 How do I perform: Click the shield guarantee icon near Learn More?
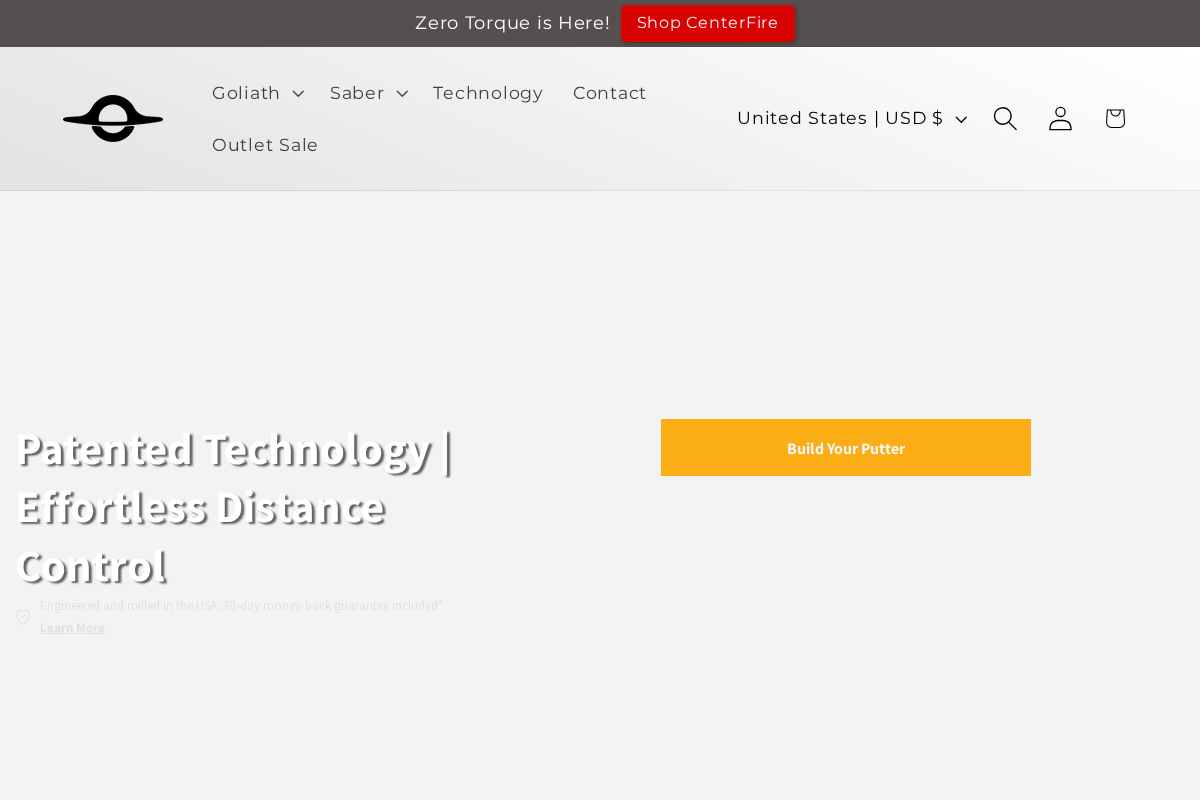tap(22, 616)
